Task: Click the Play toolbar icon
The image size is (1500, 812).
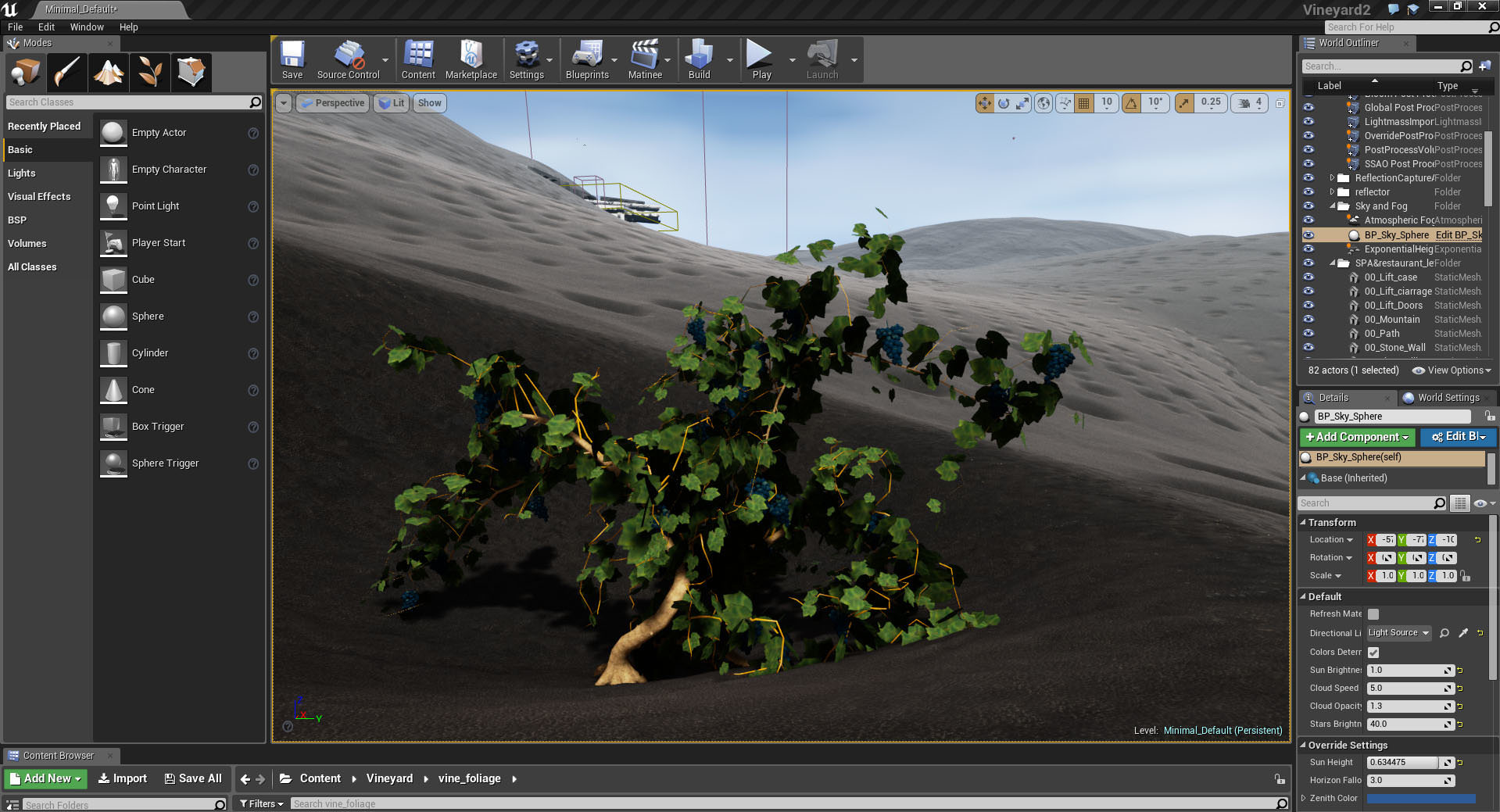Action: (x=761, y=59)
